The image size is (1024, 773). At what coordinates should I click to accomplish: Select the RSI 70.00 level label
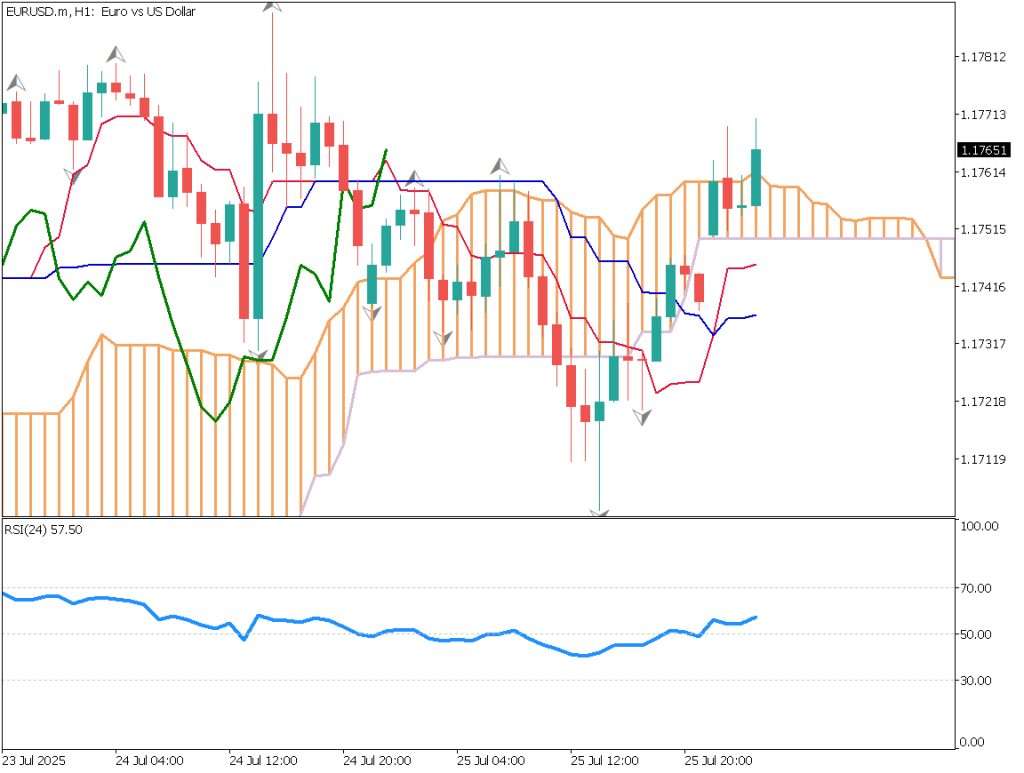[974, 588]
